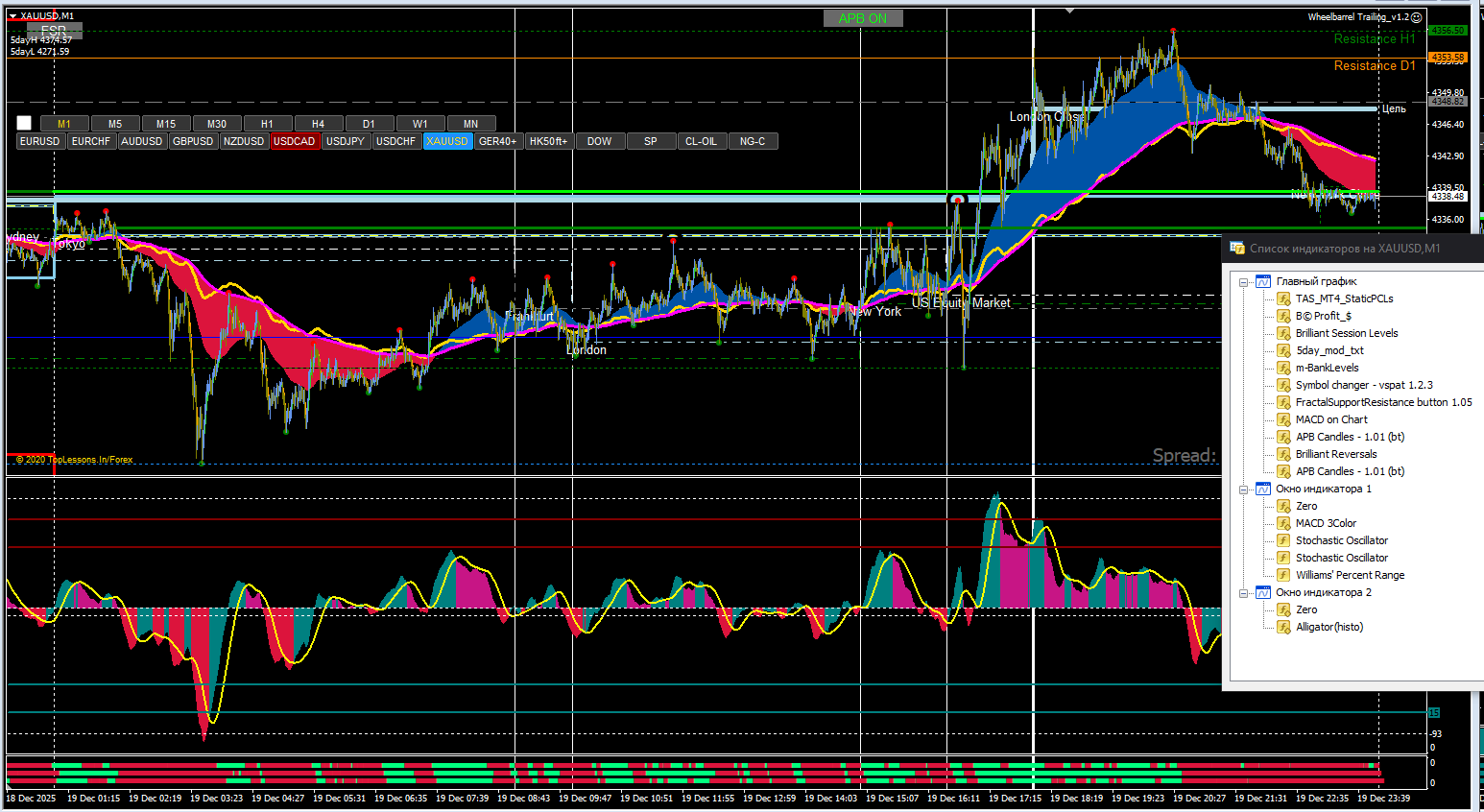Load the AUDUSD symbol
Viewport: 1484px width, 812px height.
(142, 141)
